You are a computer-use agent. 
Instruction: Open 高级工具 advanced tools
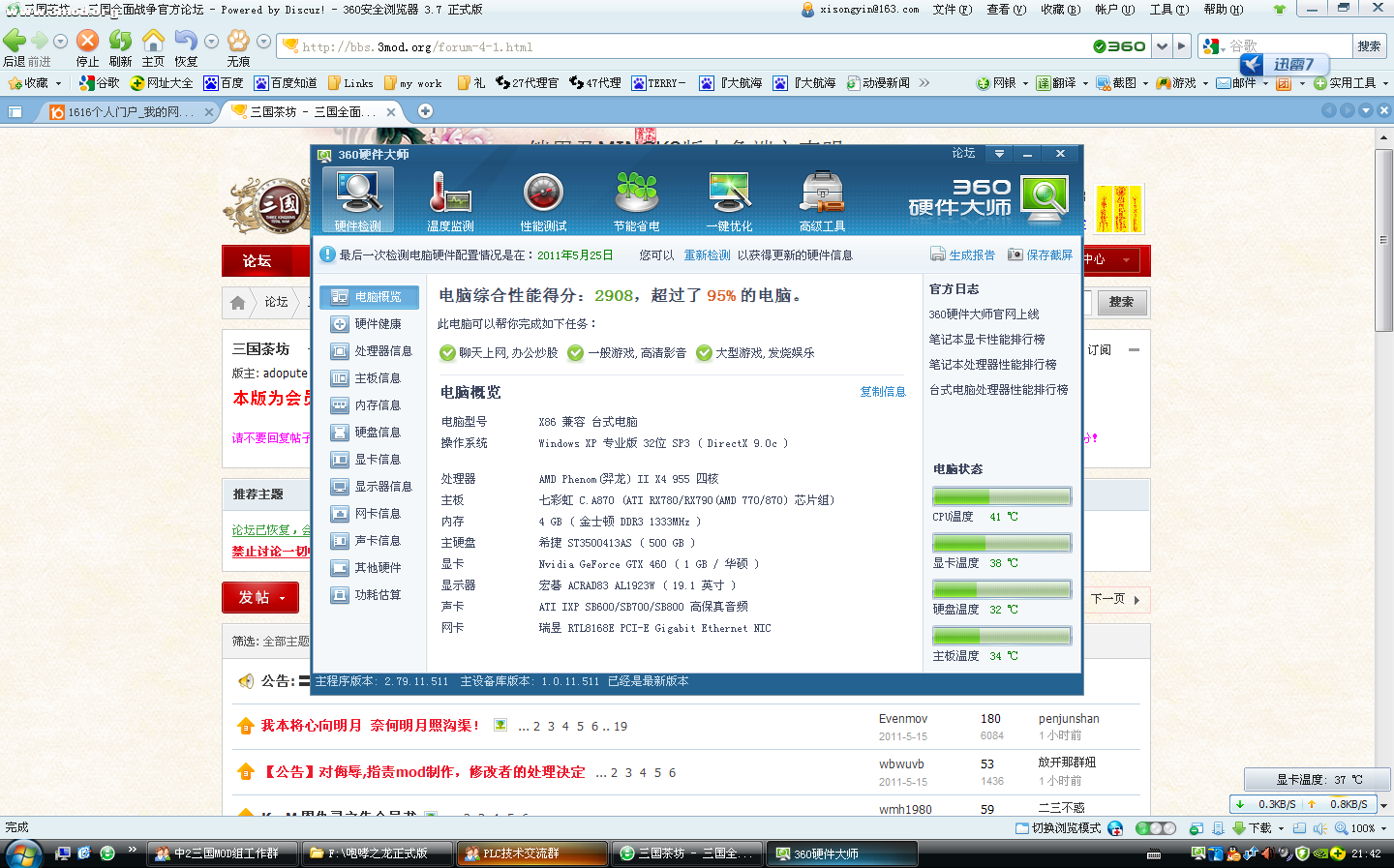coord(822,200)
